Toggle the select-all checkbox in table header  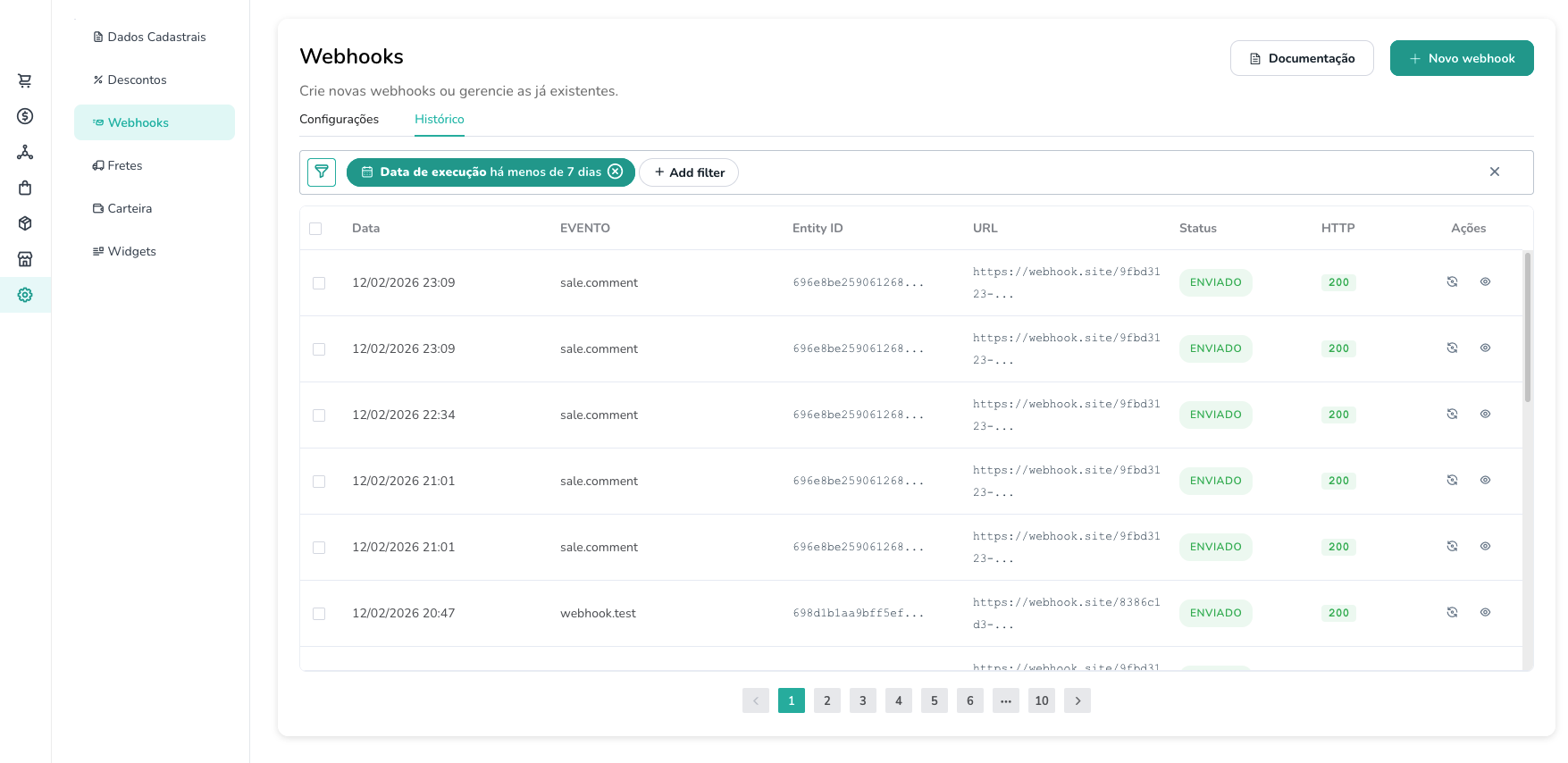point(315,229)
